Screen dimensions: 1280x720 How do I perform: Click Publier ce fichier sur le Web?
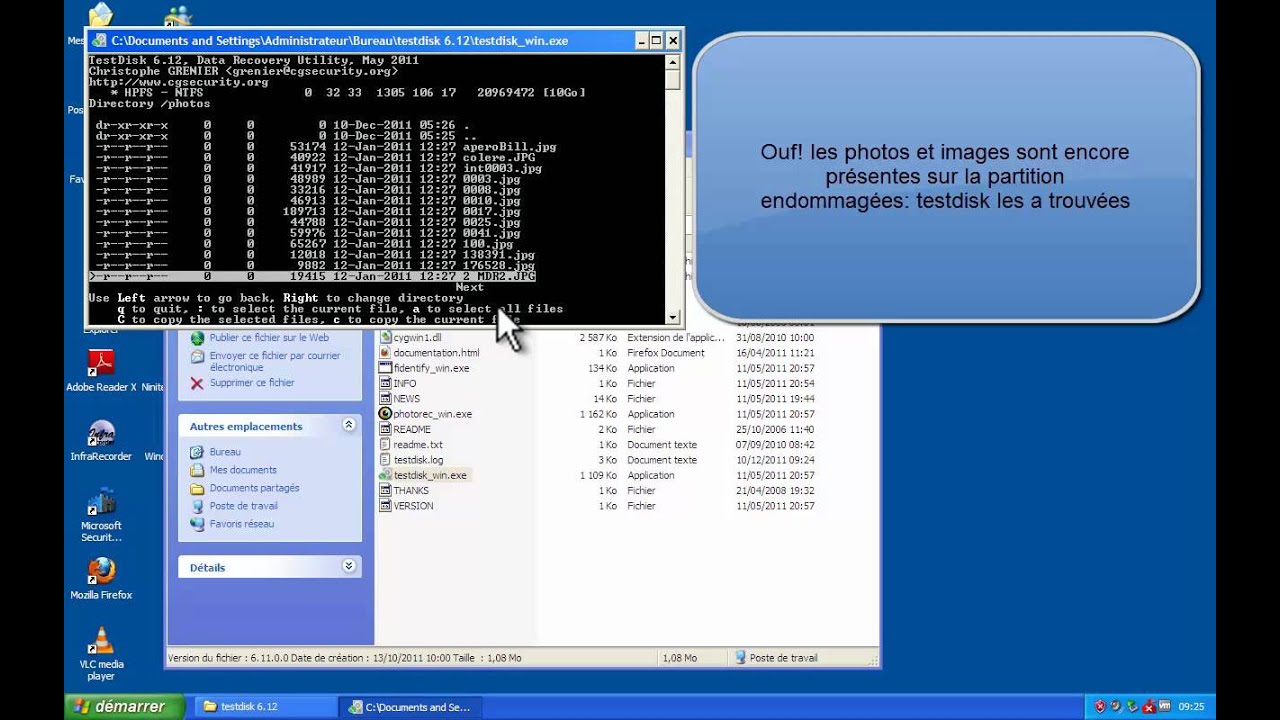269,338
